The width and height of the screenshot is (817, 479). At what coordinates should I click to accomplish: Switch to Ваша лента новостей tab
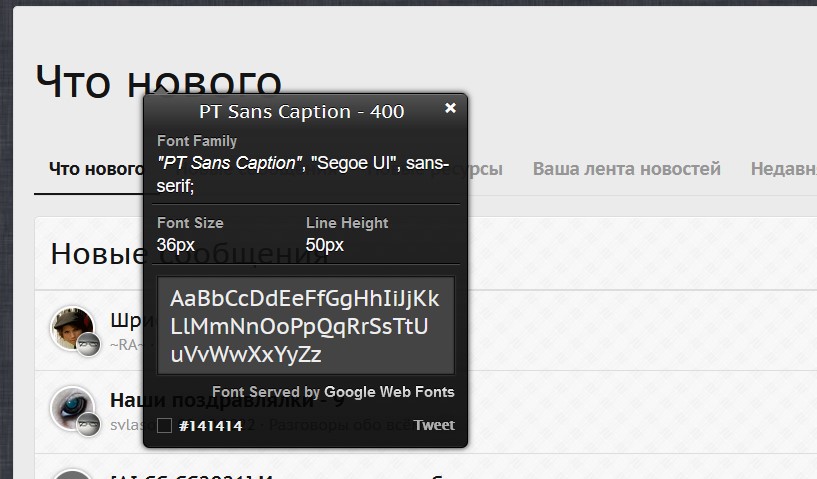(626, 169)
